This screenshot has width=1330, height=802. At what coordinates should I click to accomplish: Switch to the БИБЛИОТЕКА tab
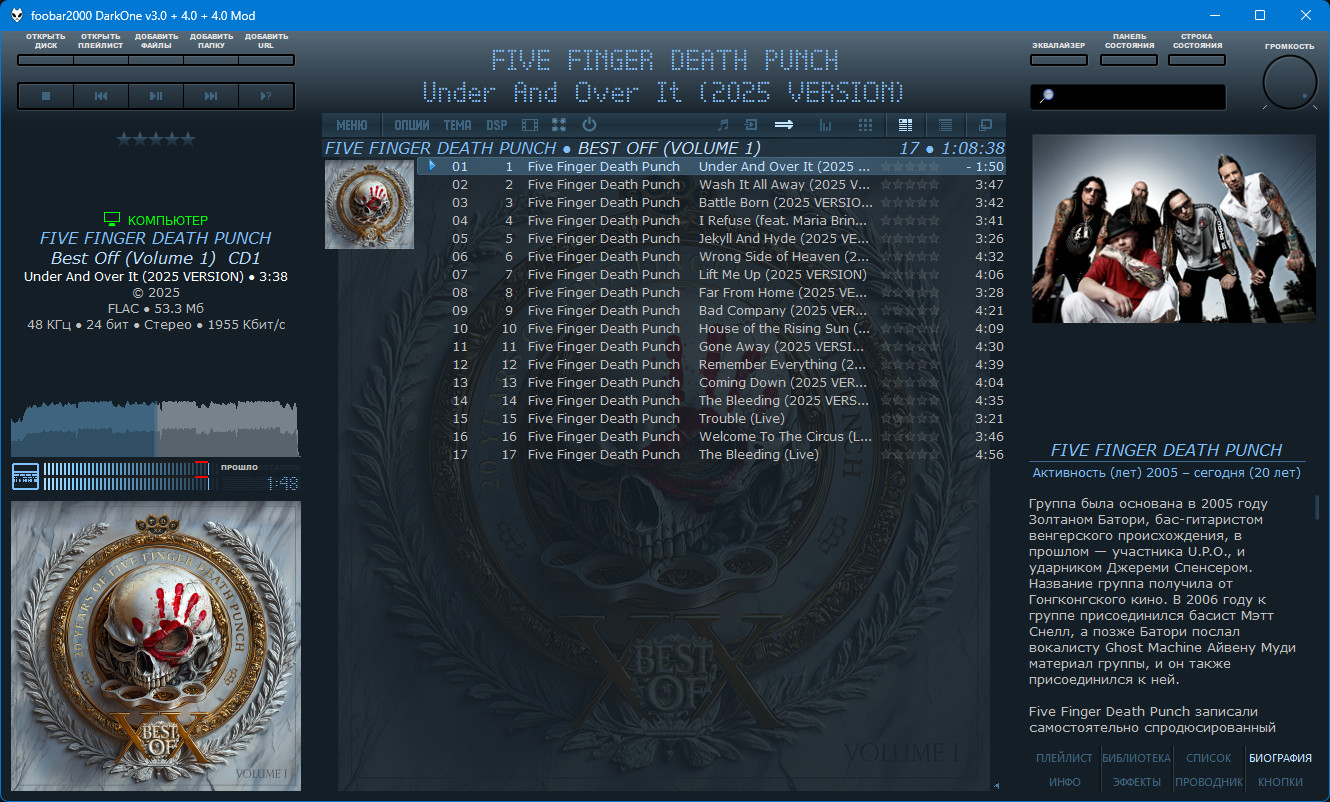[1136, 758]
